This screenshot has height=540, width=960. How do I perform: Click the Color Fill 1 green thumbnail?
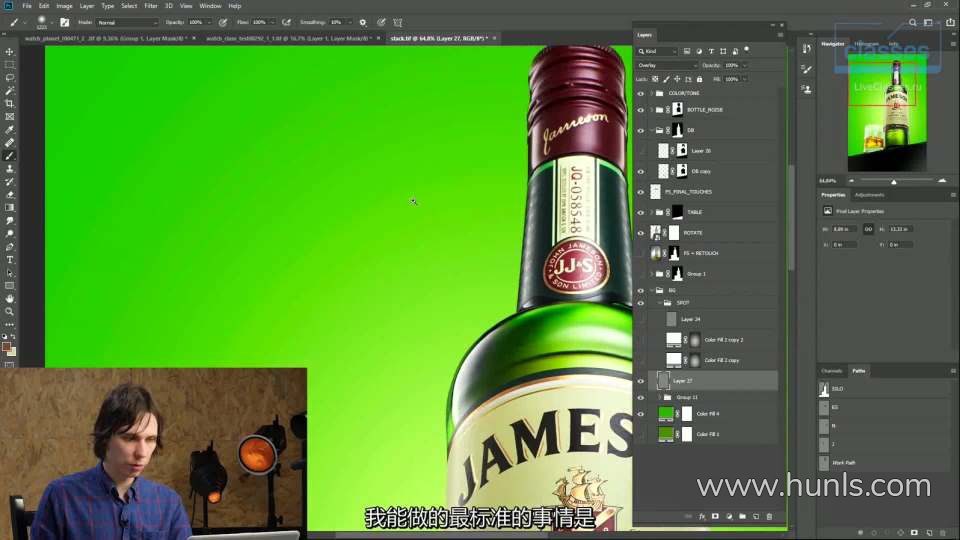[x=666, y=434]
